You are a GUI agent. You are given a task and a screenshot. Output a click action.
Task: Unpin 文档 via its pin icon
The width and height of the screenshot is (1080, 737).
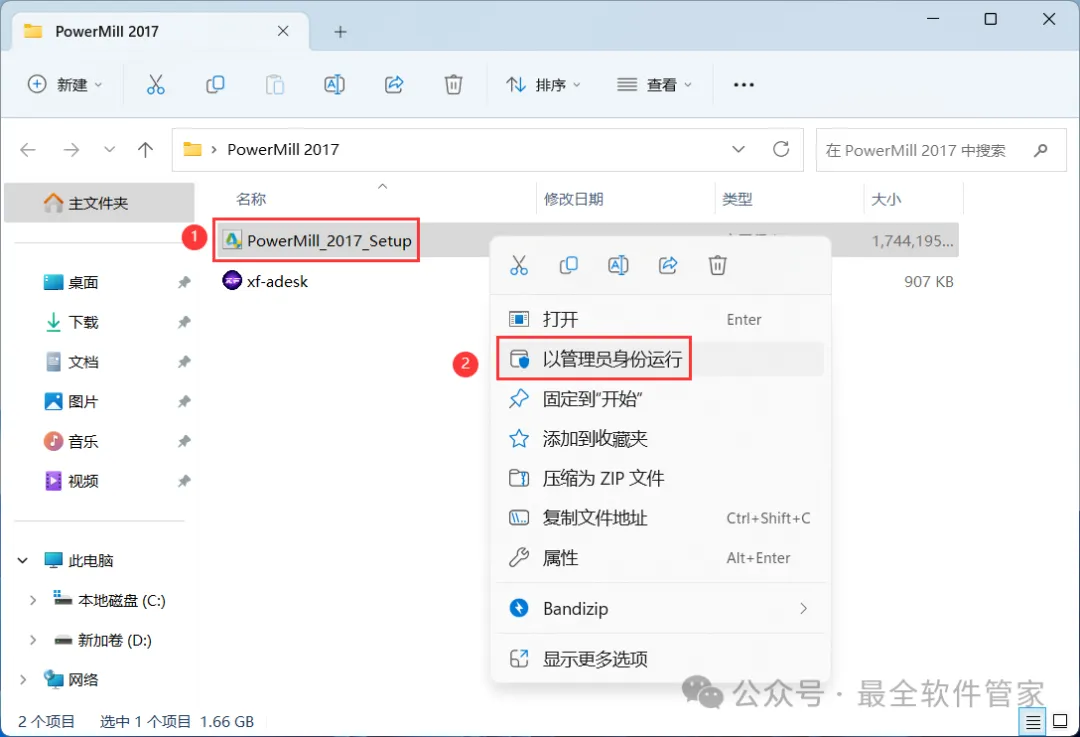184,362
